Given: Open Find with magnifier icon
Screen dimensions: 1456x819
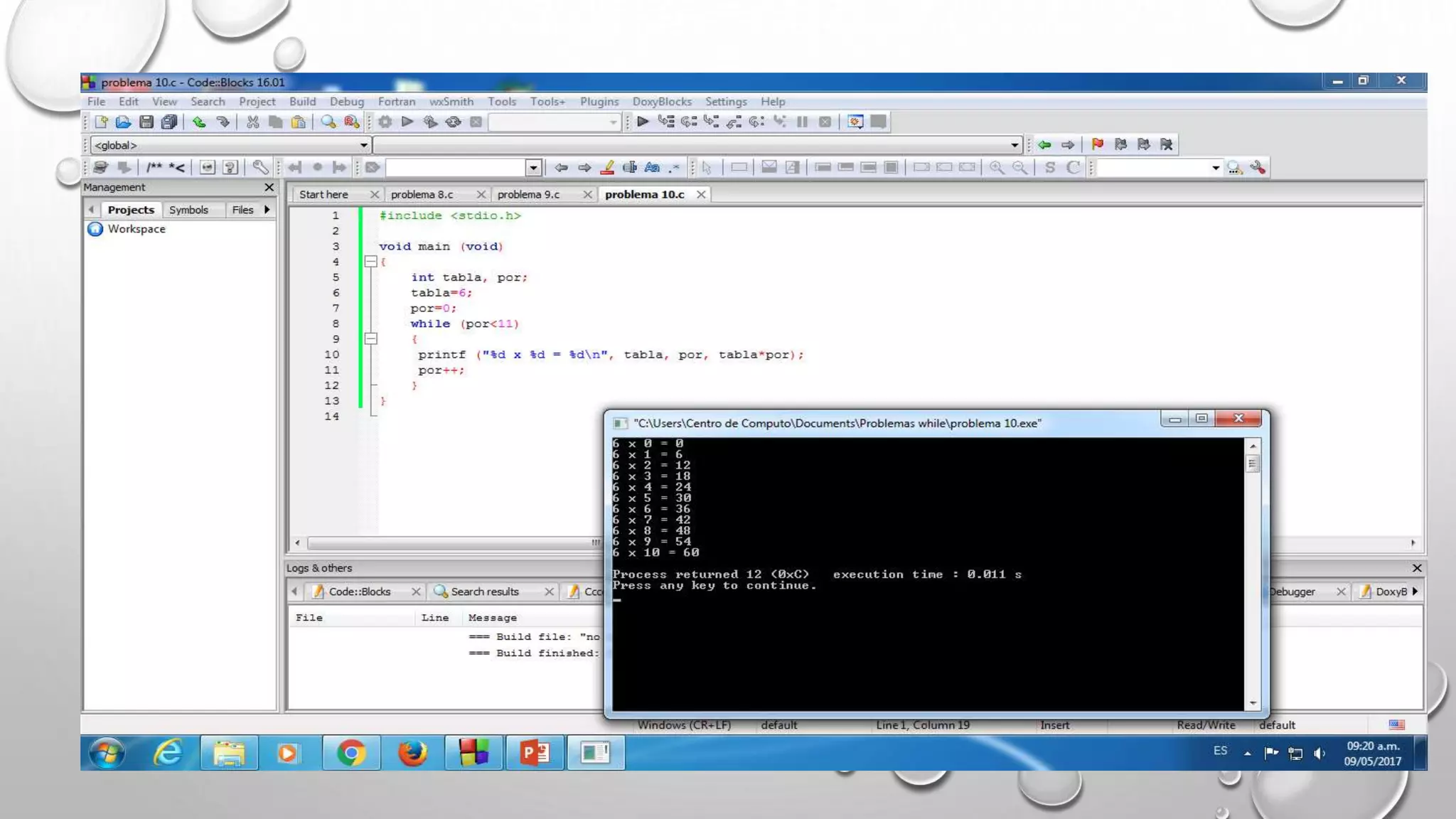Looking at the screenshot, I should [328, 122].
